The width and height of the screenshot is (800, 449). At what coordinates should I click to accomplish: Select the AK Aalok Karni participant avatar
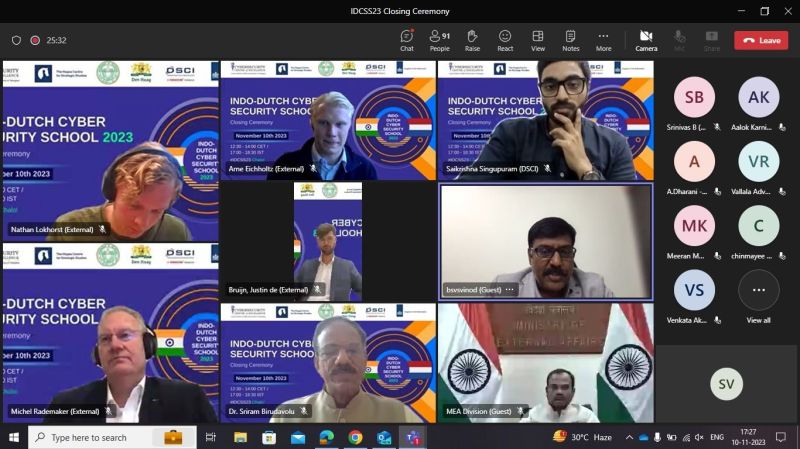[x=759, y=97]
